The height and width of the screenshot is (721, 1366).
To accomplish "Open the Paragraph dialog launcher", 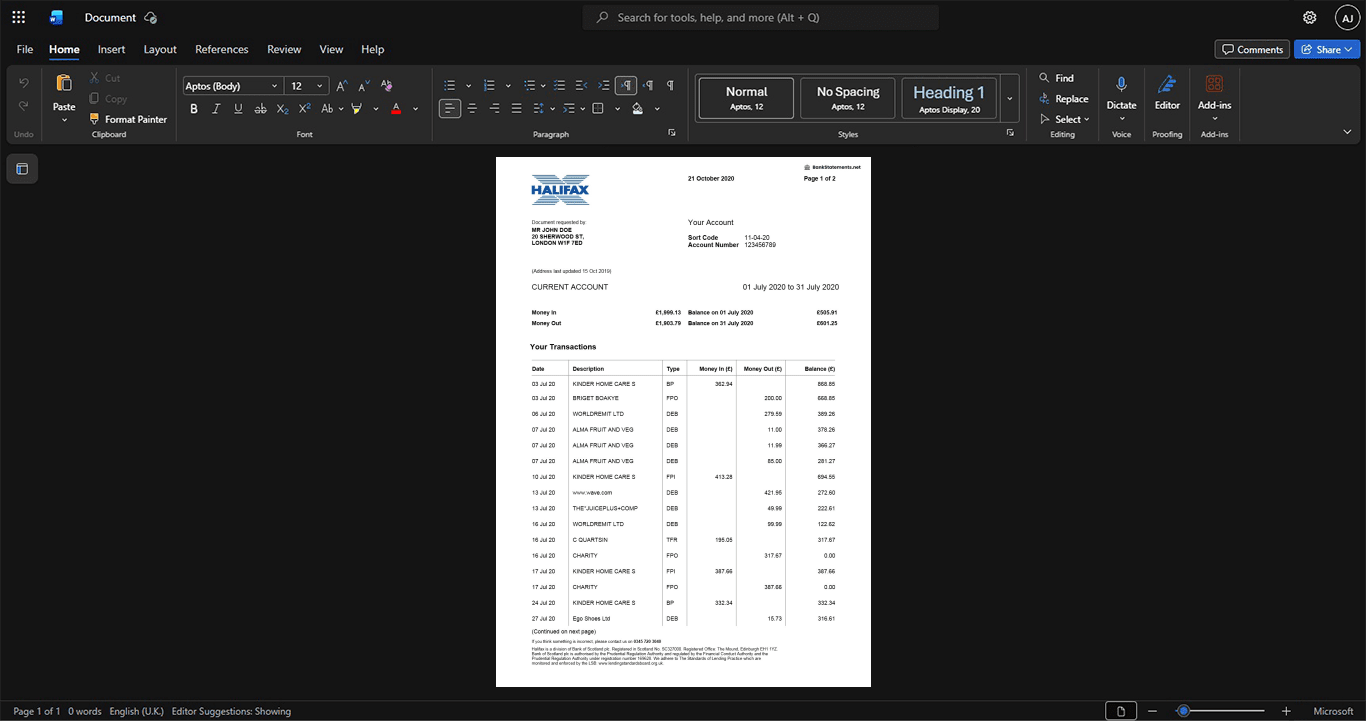I will click(x=672, y=133).
